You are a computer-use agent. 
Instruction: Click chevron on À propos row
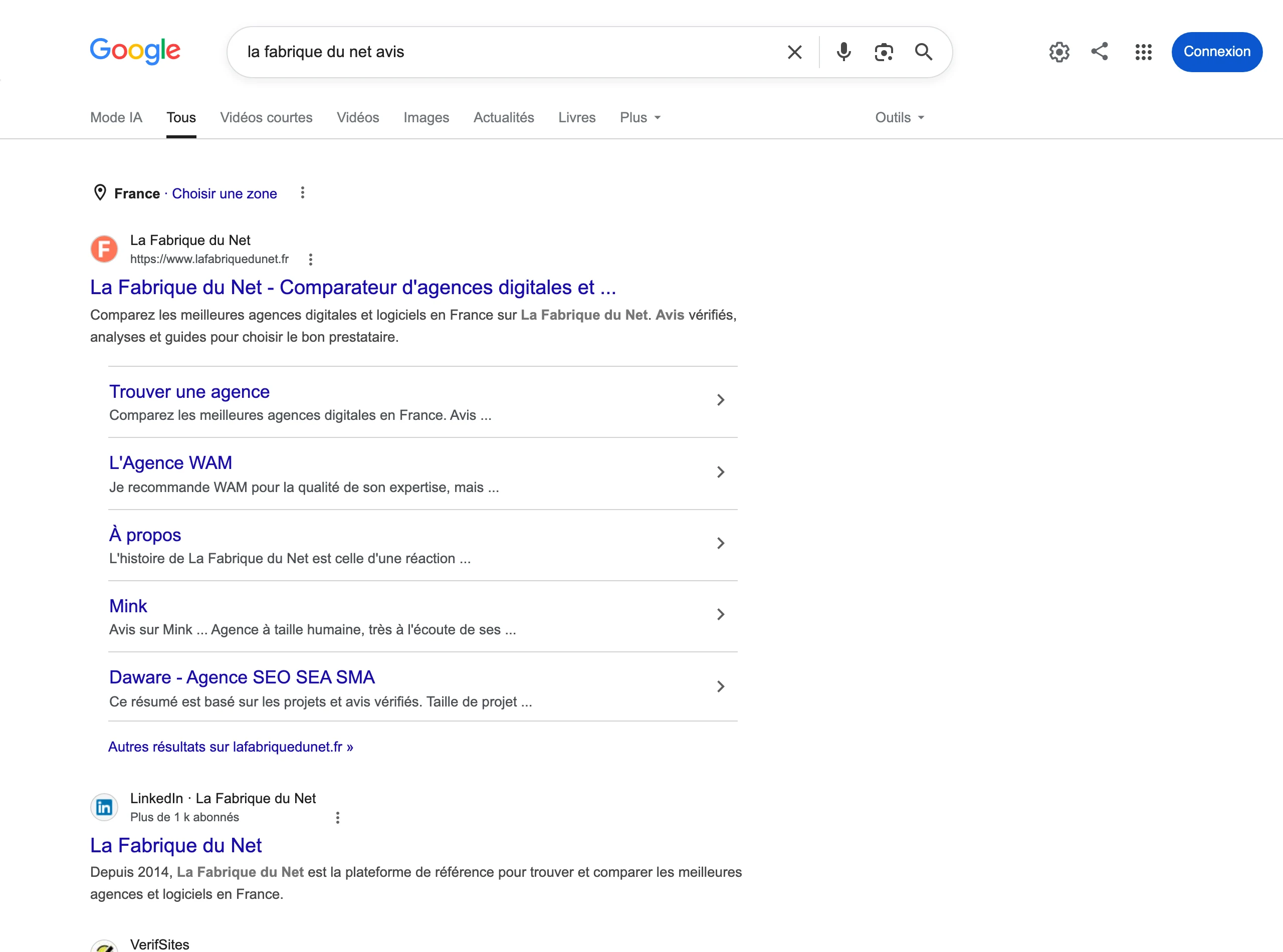(x=721, y=543)
